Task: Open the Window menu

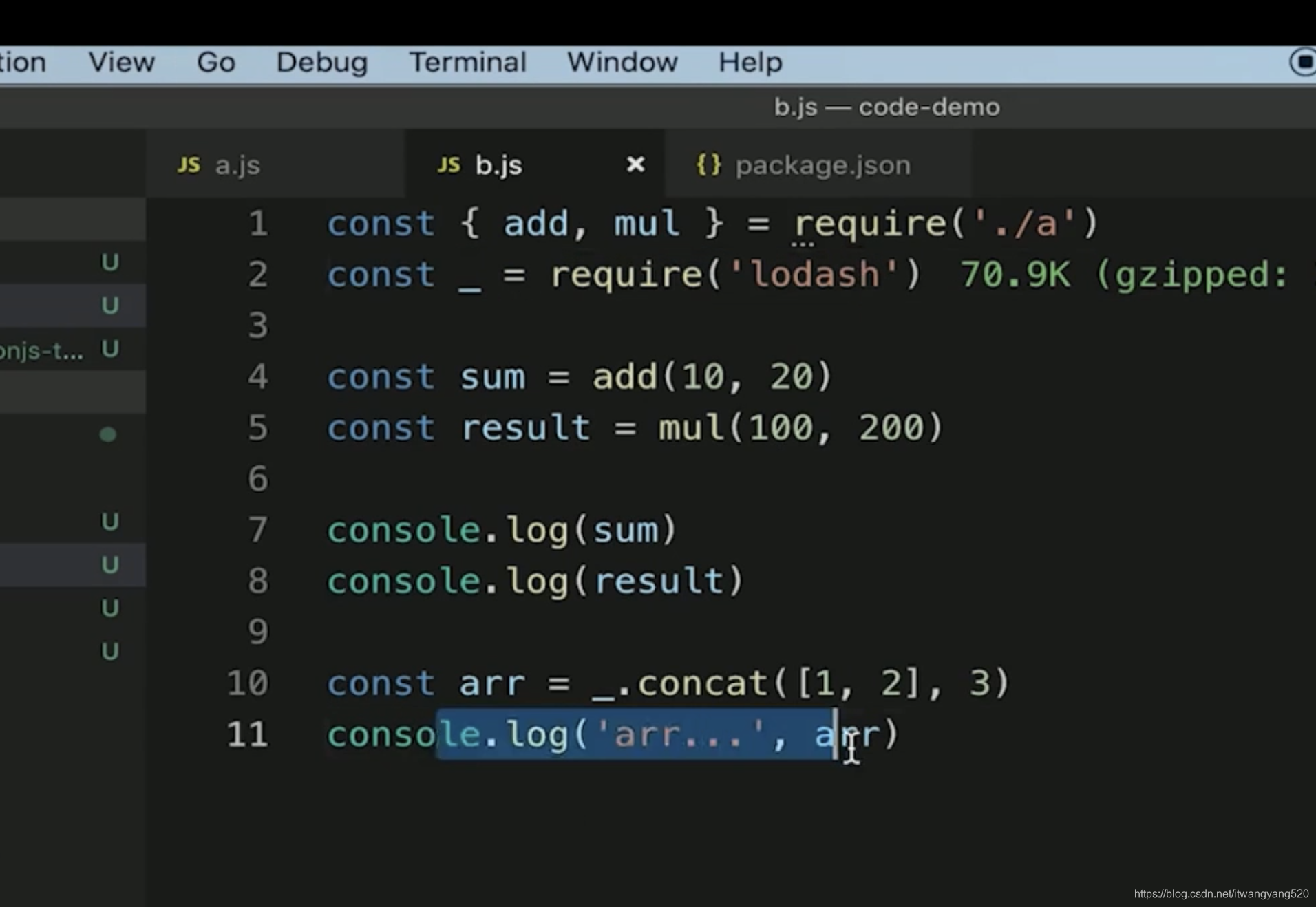Action: click(622, 63)
